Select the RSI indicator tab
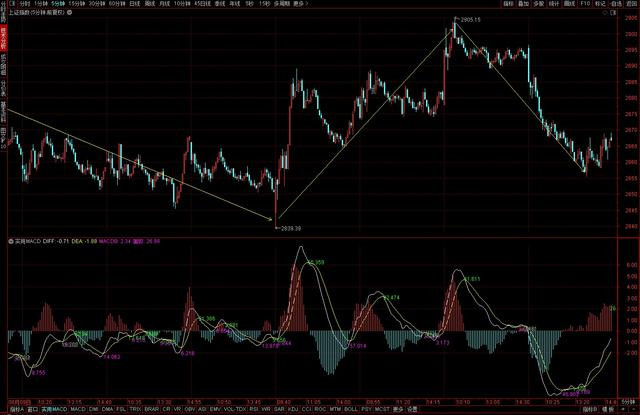 pyautogui.click(x=254, y=409)
